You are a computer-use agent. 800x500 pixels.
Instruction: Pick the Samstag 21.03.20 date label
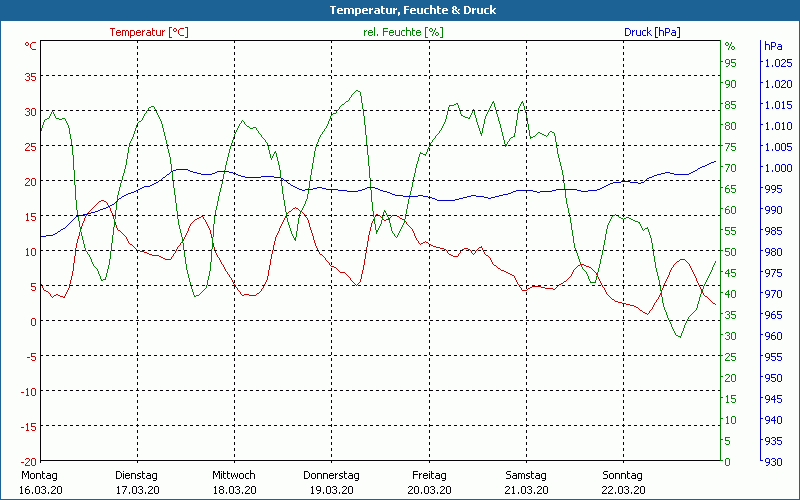(526, 482)
